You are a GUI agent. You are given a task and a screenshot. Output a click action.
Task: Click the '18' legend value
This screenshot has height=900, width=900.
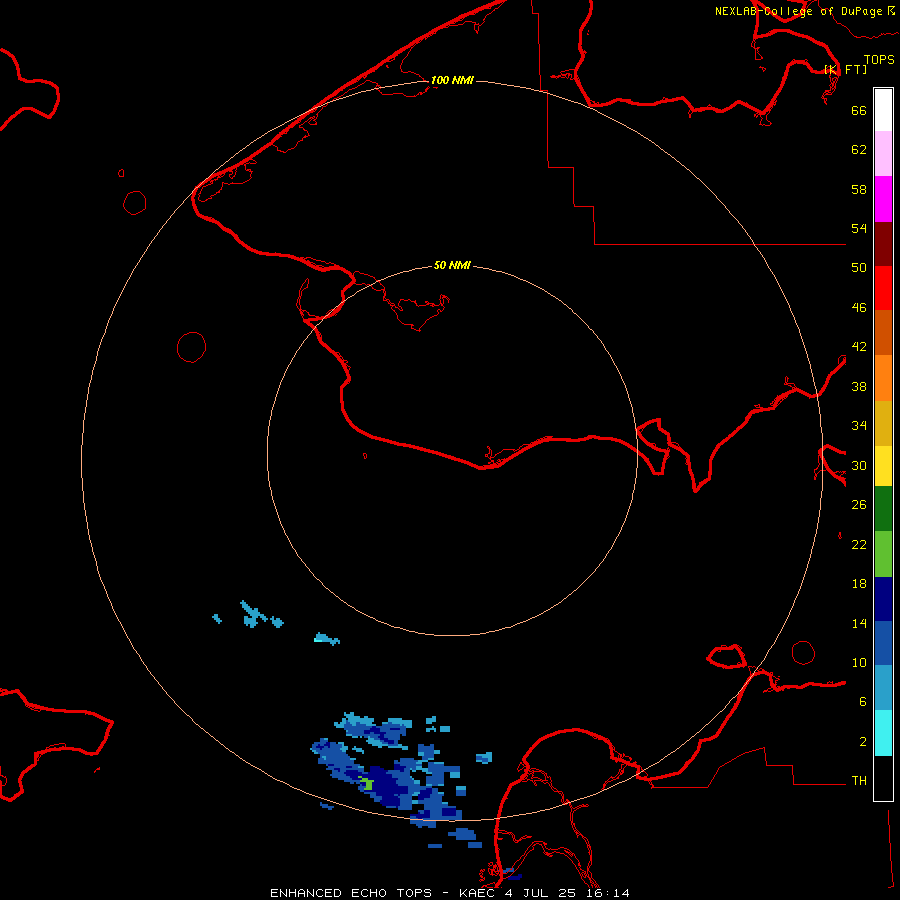coord(859,584)
